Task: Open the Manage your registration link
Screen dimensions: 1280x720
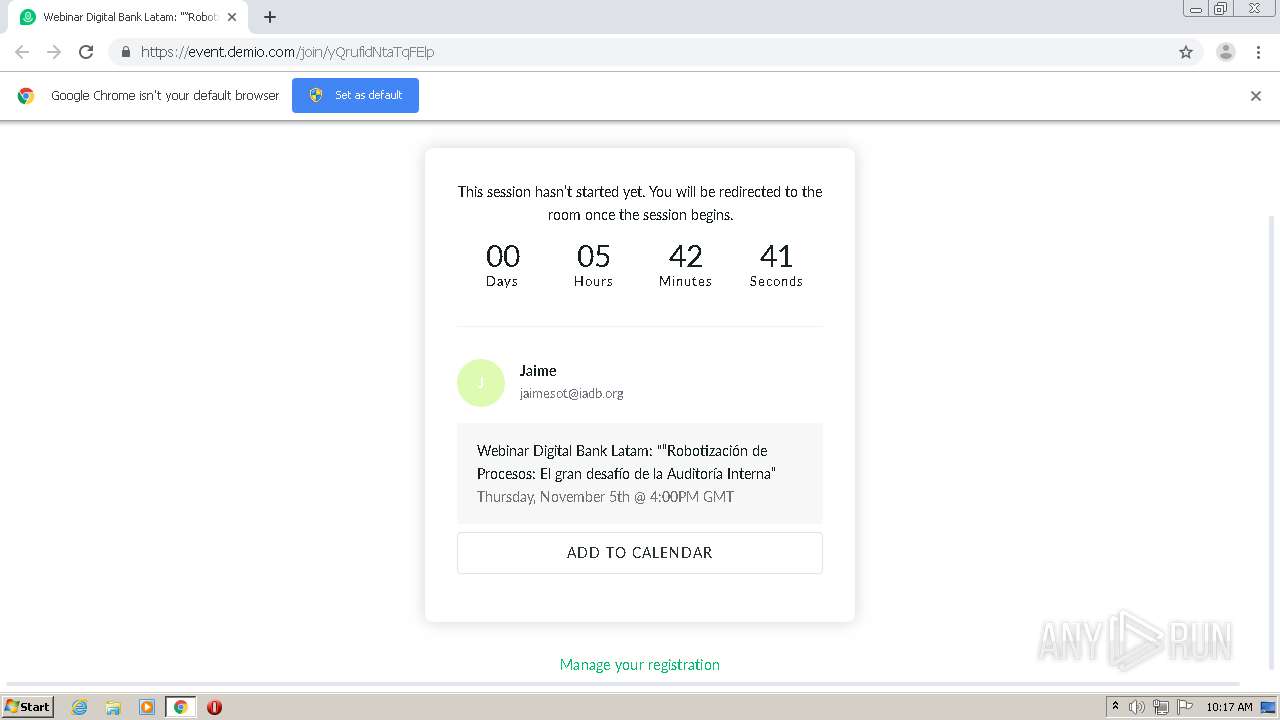Action: 640,664
